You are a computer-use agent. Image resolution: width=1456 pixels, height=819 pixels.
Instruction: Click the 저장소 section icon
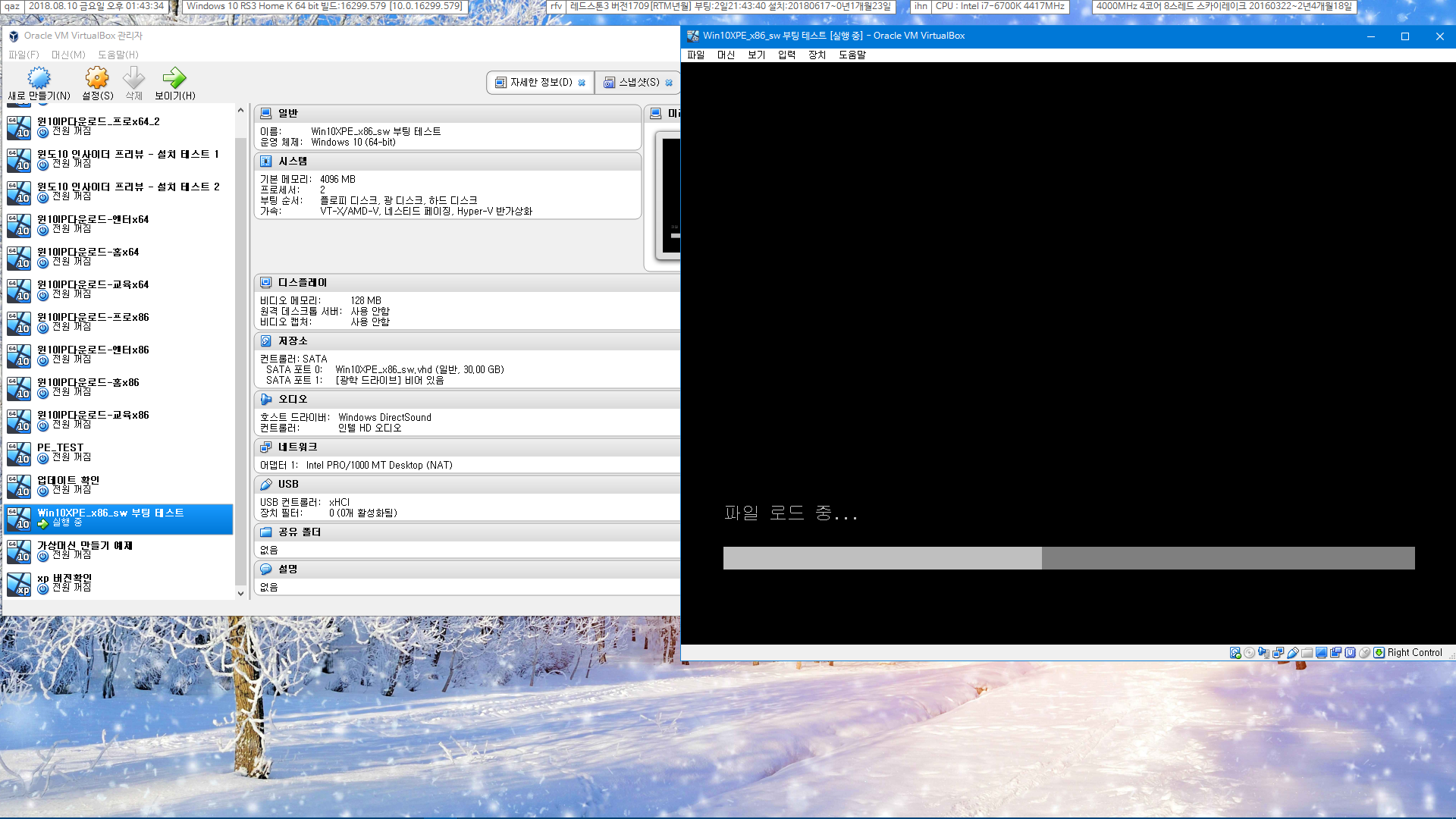(265, 340)
